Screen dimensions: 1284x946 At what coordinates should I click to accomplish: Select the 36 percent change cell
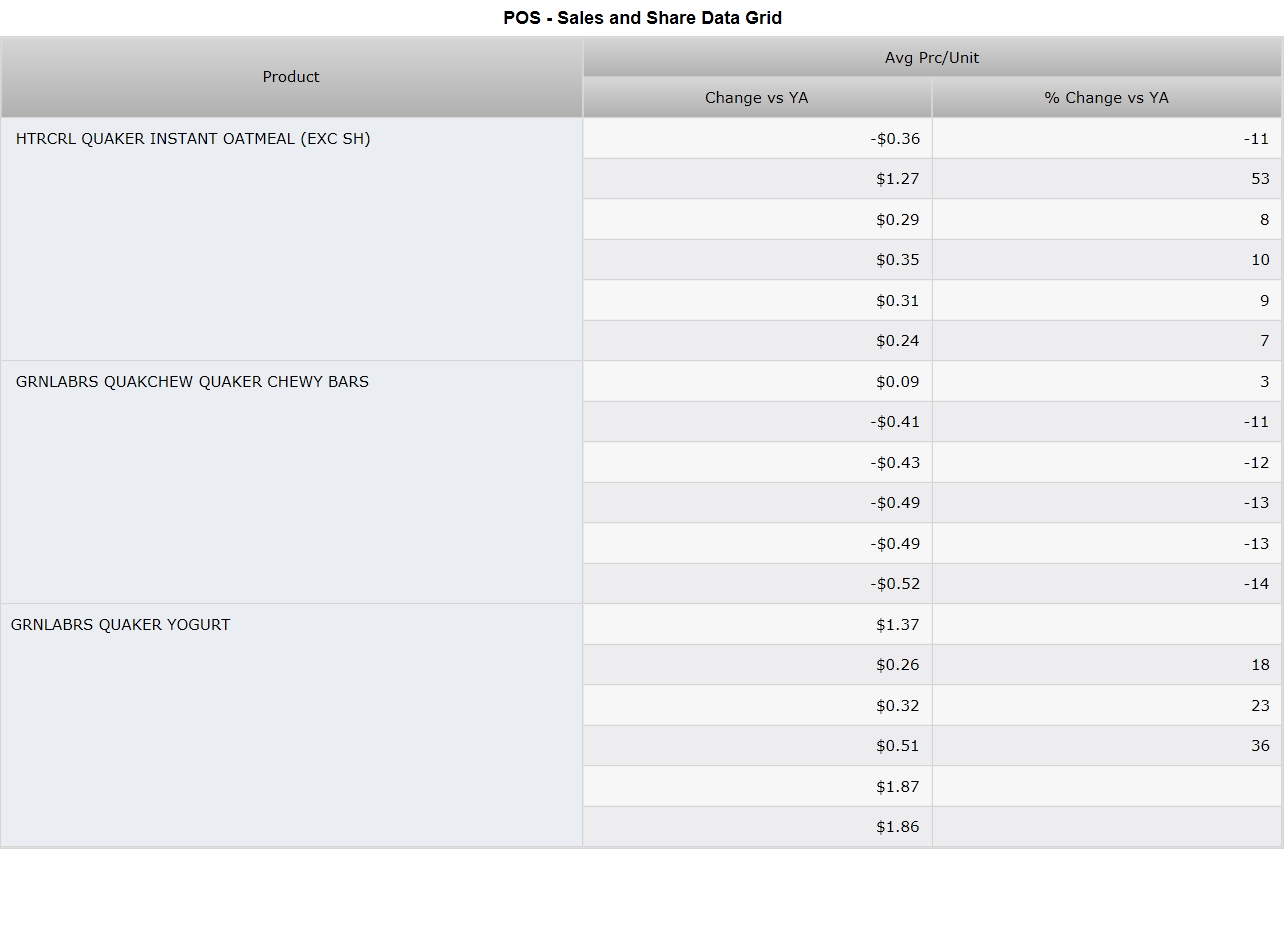[x=1107, y=746]
